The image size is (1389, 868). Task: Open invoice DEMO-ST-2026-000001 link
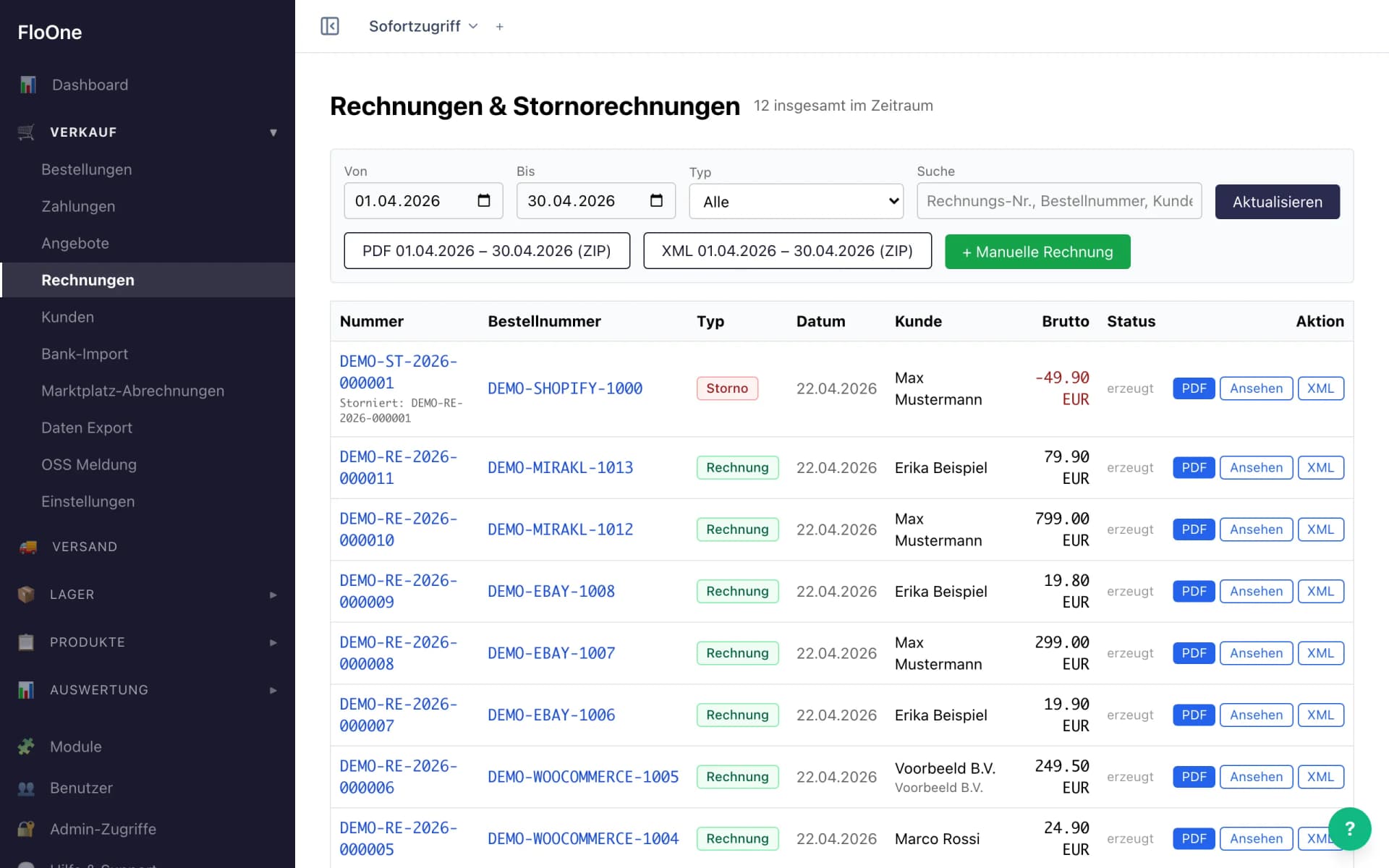pos(399,372)
